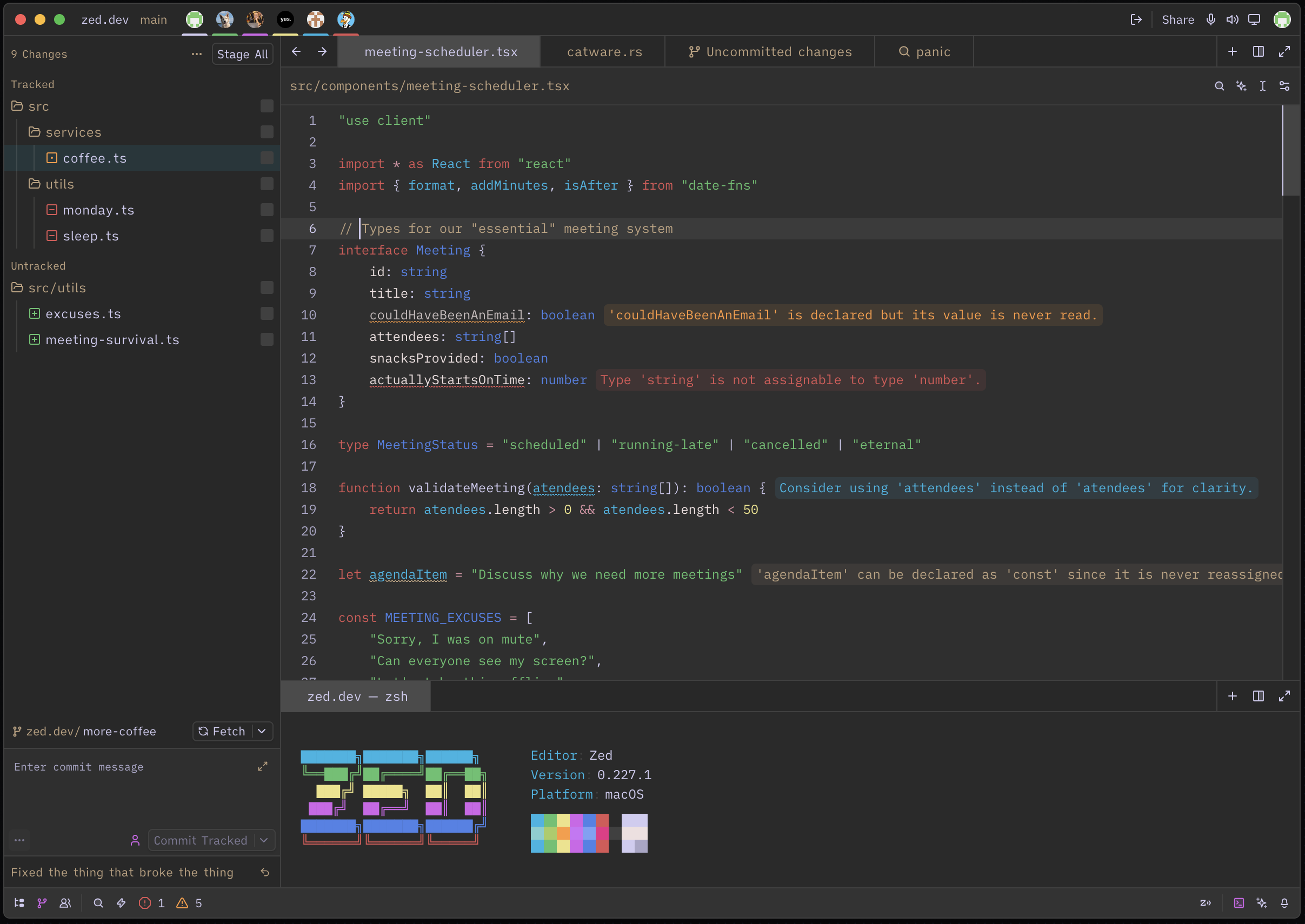
Task: Split the editor pane
Action: 1259,52
